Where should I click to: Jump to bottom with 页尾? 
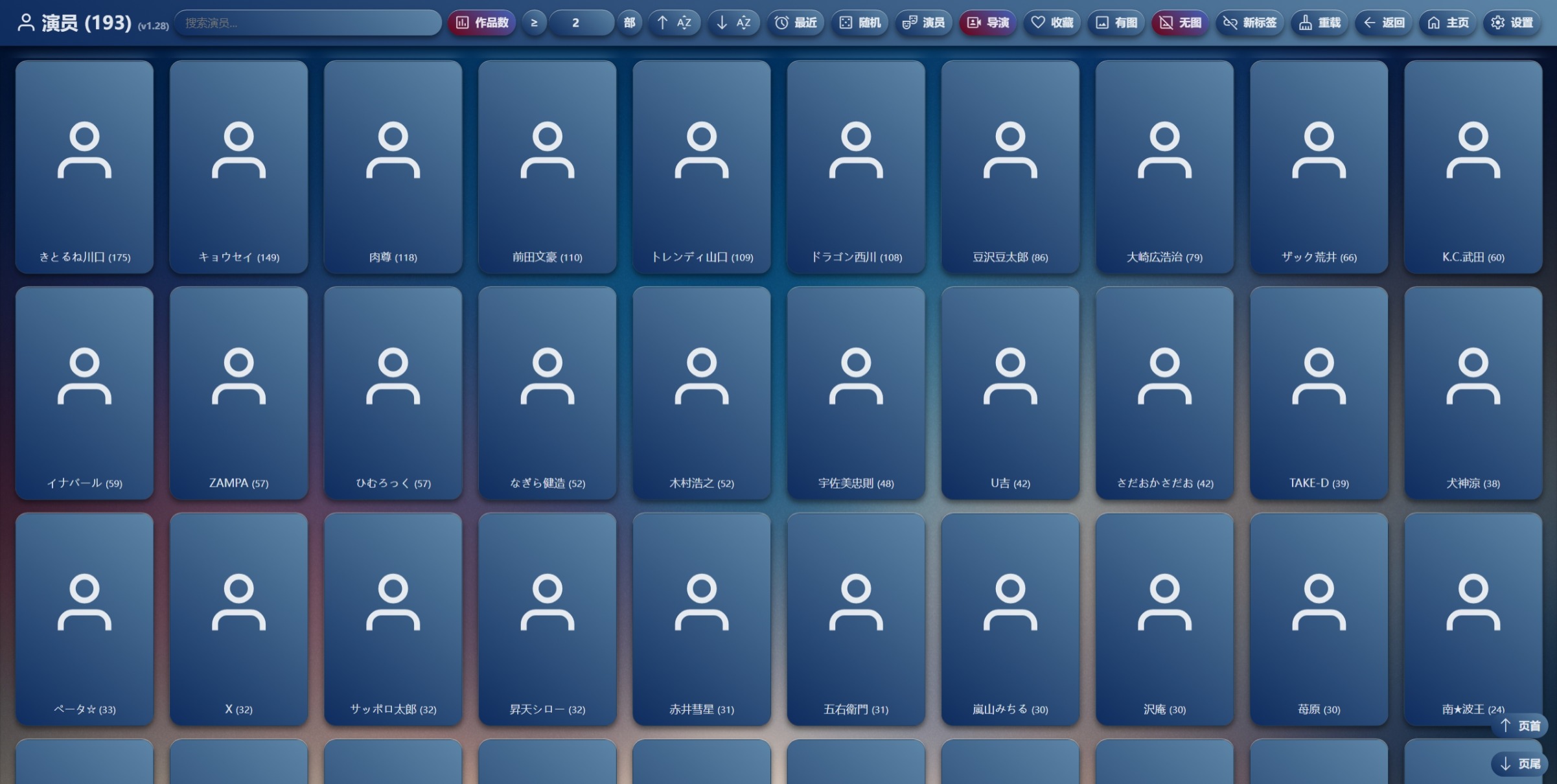(x=1519, y=764)
